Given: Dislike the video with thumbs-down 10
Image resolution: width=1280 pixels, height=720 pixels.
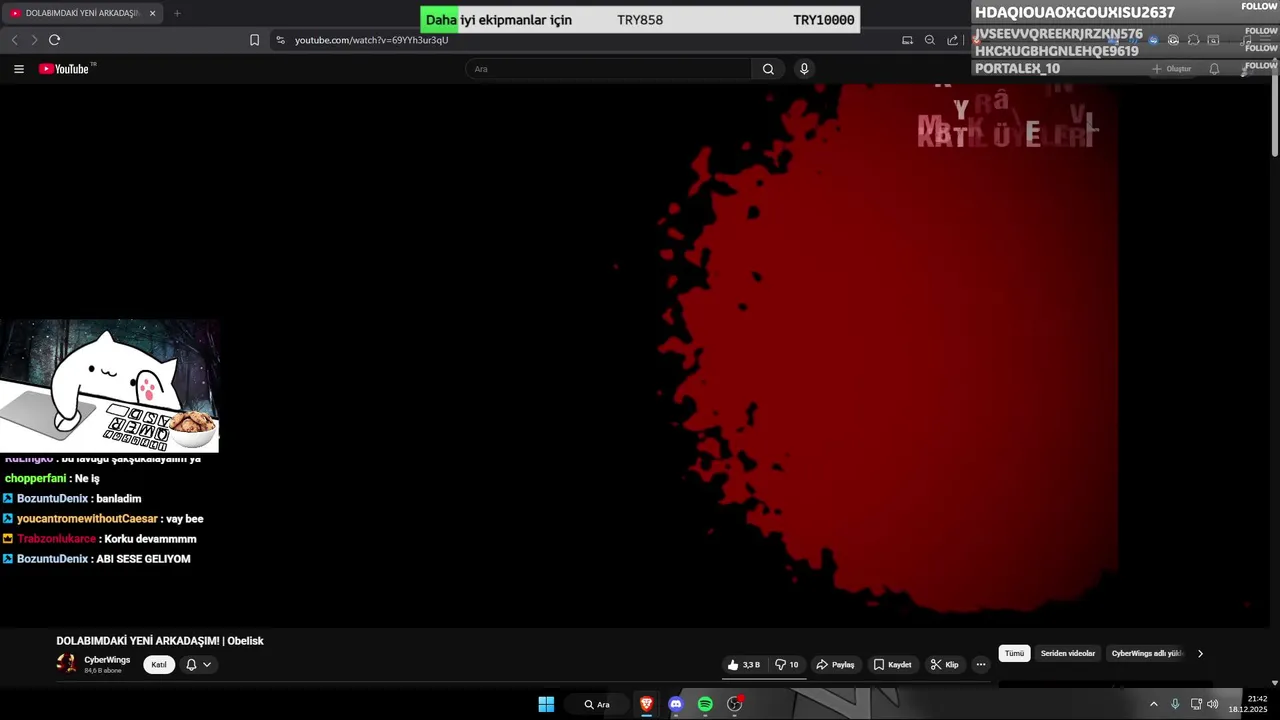Looking at the screenshot, I should 787,665.
